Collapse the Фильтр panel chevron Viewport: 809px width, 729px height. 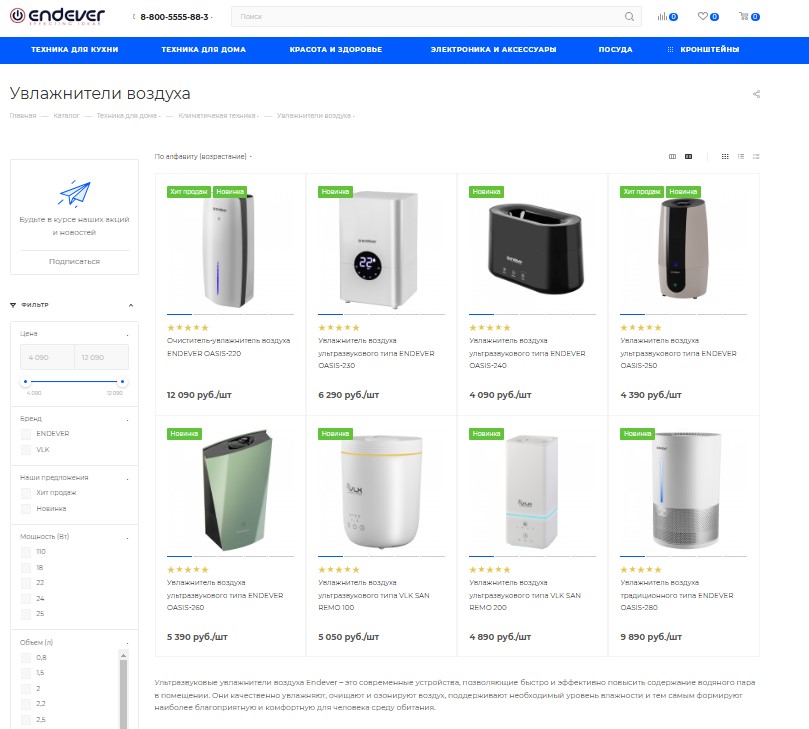pyautogui.click(x=131, y=305)
